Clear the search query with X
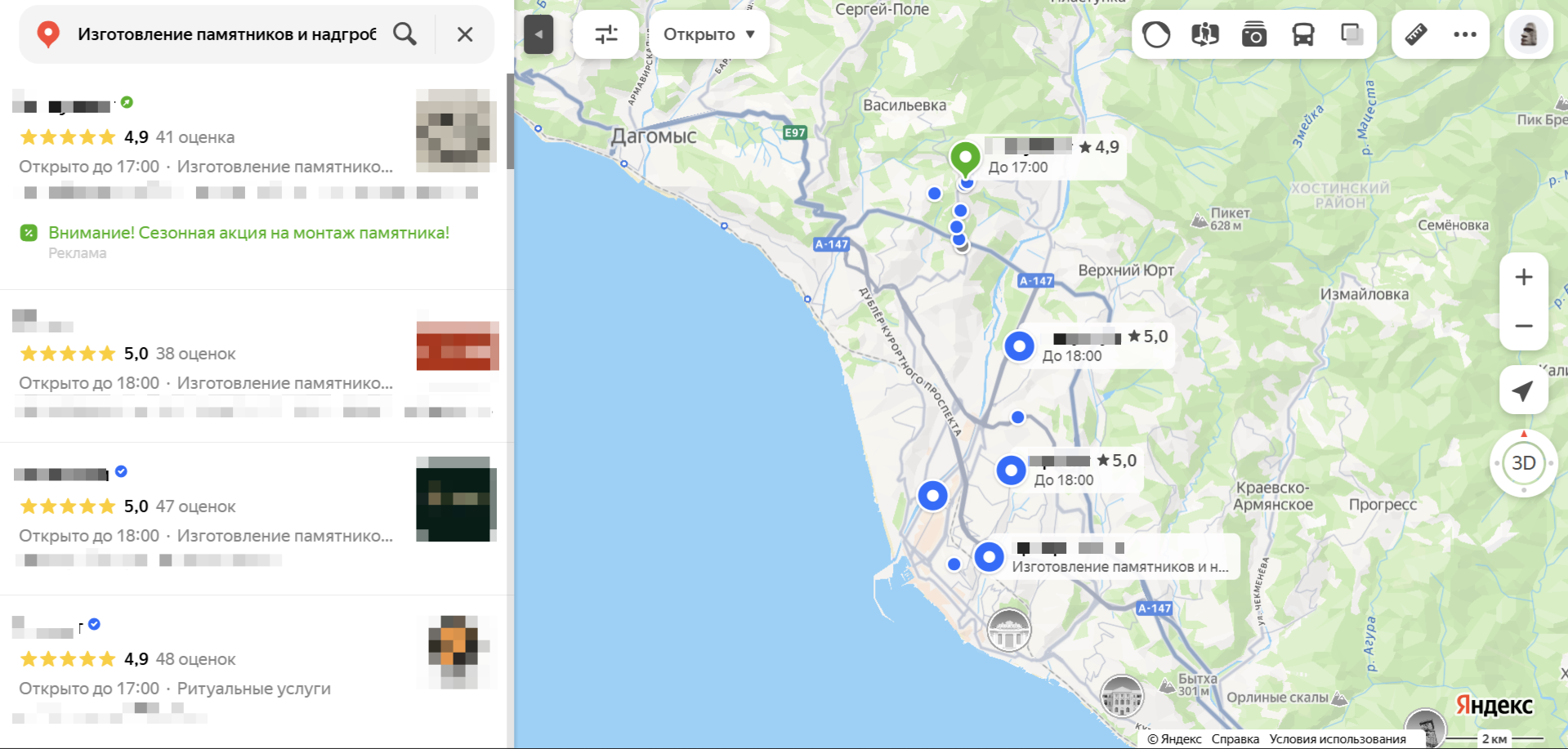The image size is (1568, 749). (464, 34)
